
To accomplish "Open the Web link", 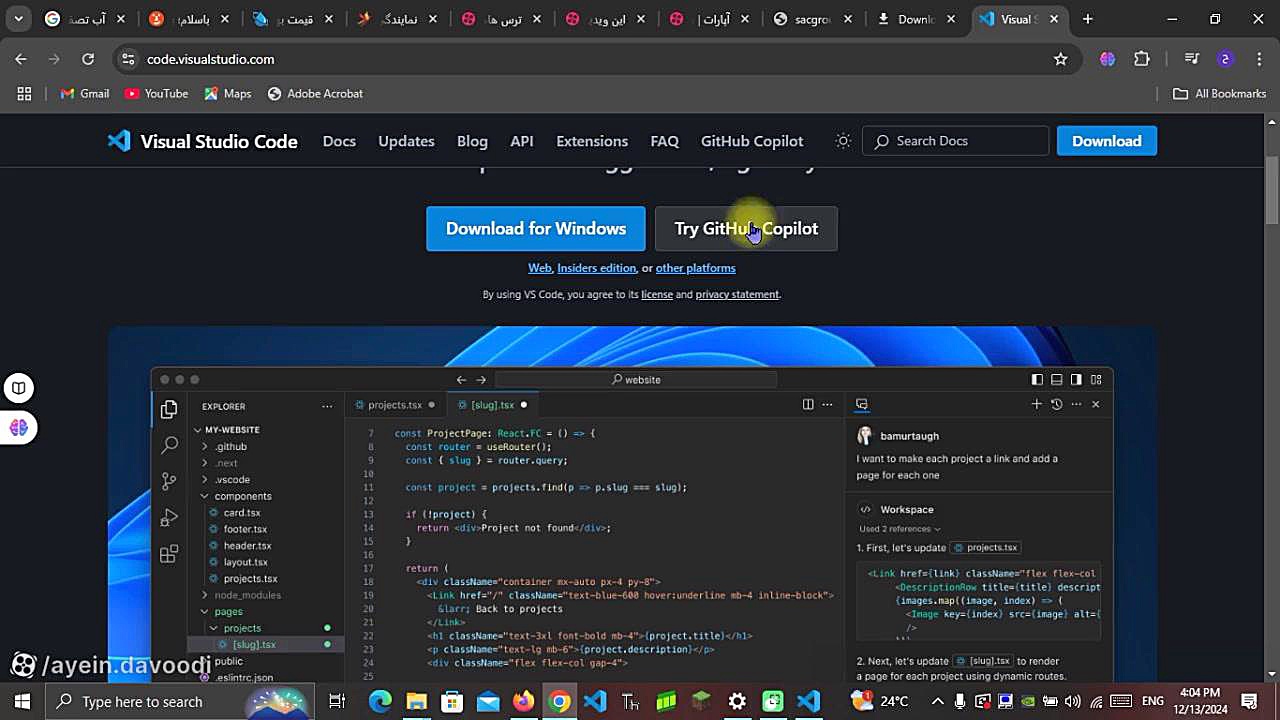I will tap(540, 268).
